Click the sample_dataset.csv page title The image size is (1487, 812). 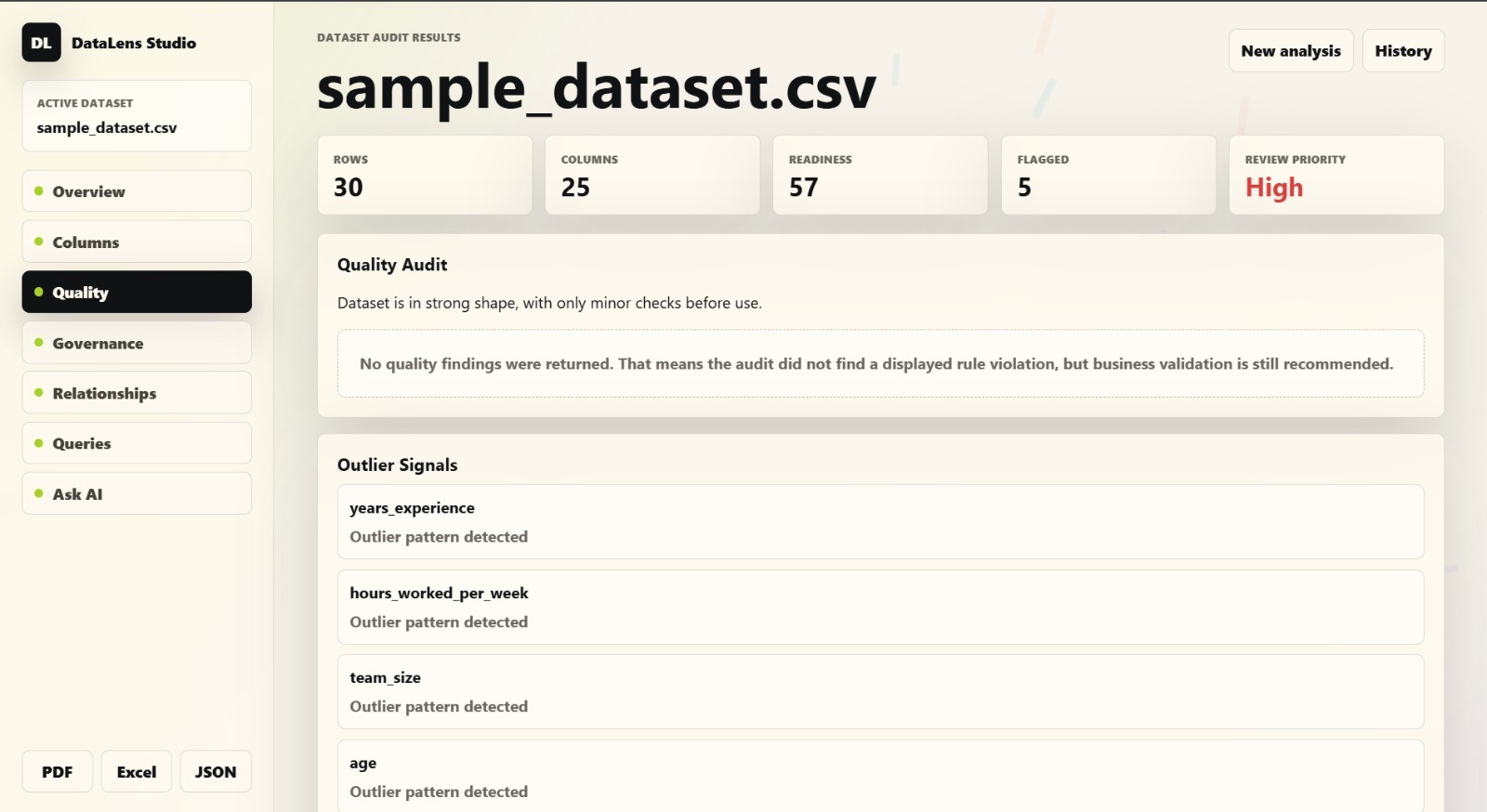click(x=597, y=87)
